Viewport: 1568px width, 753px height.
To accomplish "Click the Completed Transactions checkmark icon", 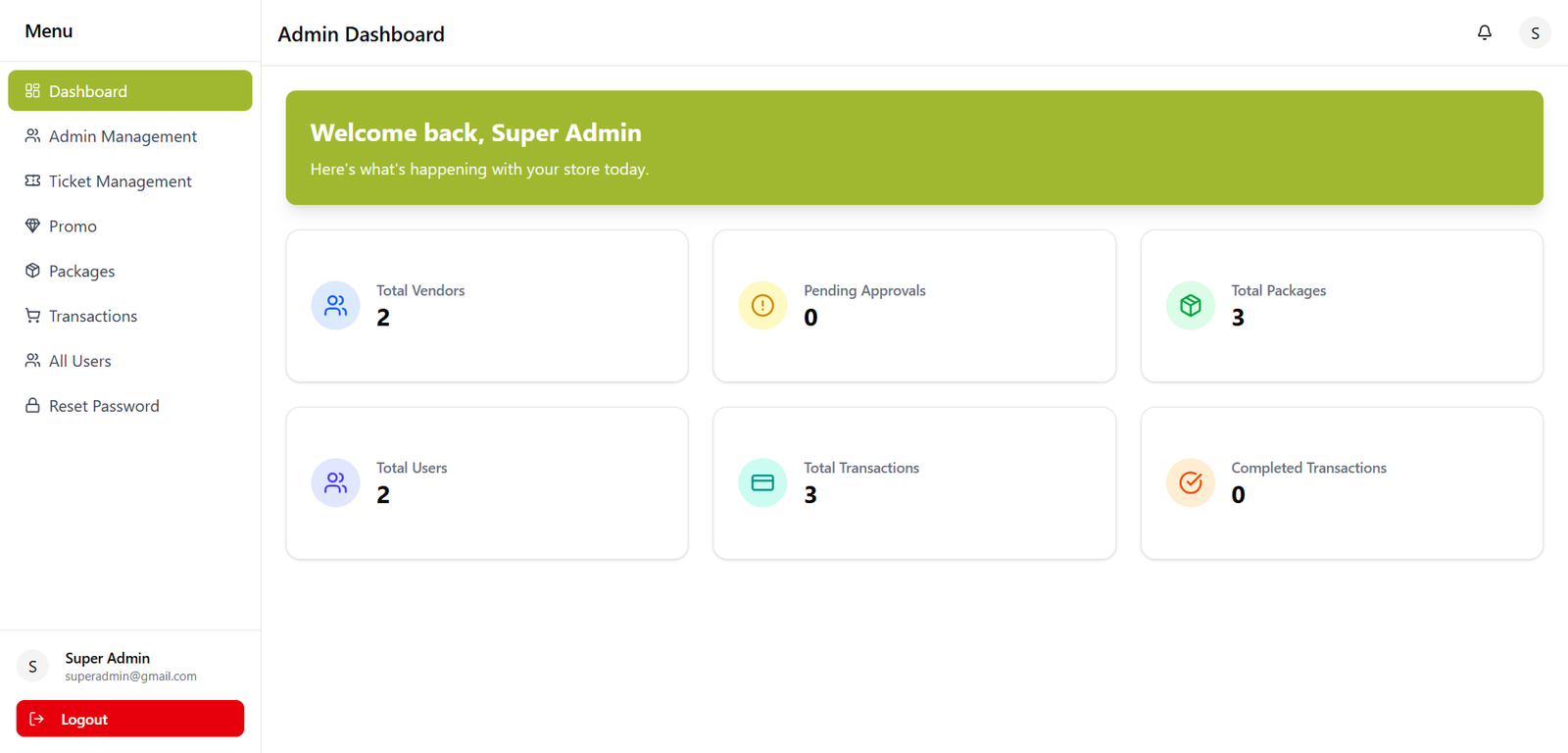I will [x=1191, y=482].
